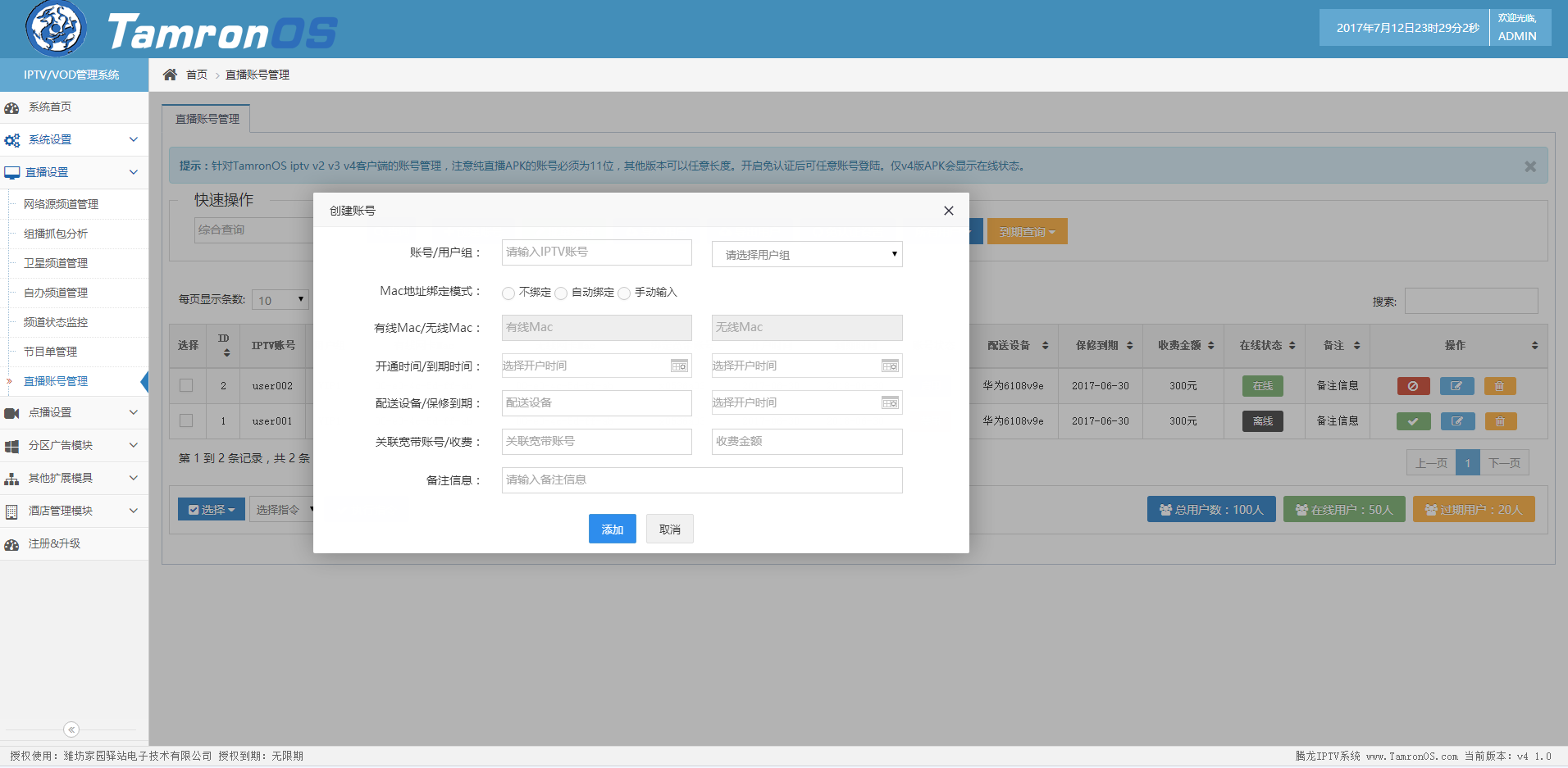Select the 手动输入 radio option
The height and width of the screenshot is (768, 1568).
pyautogui.click(x=624, y=293)
